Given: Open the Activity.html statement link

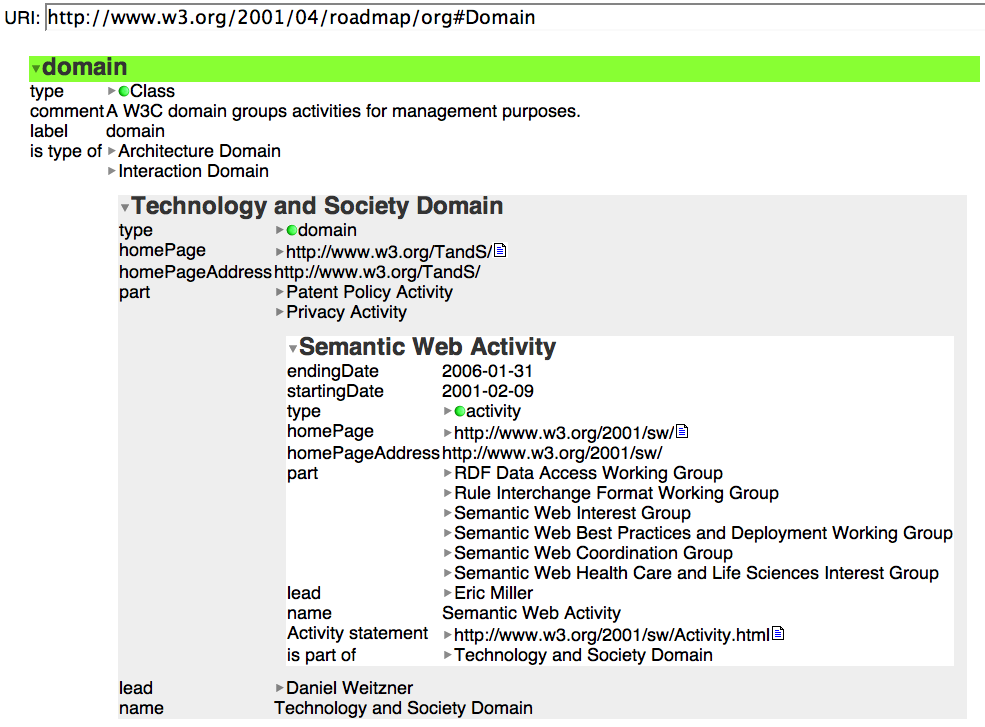Looking at the screenshot, I should (x=610, y=635).
